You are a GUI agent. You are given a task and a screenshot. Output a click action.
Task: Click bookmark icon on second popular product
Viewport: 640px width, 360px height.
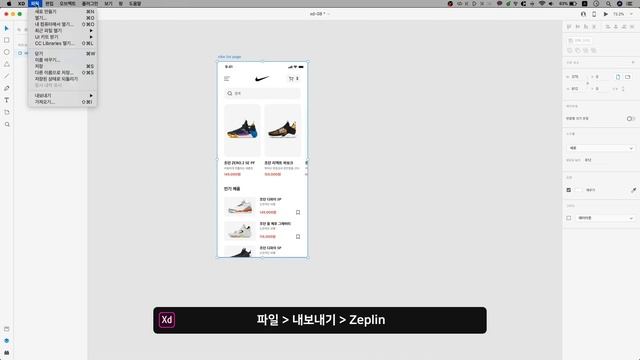coord(298,237)
